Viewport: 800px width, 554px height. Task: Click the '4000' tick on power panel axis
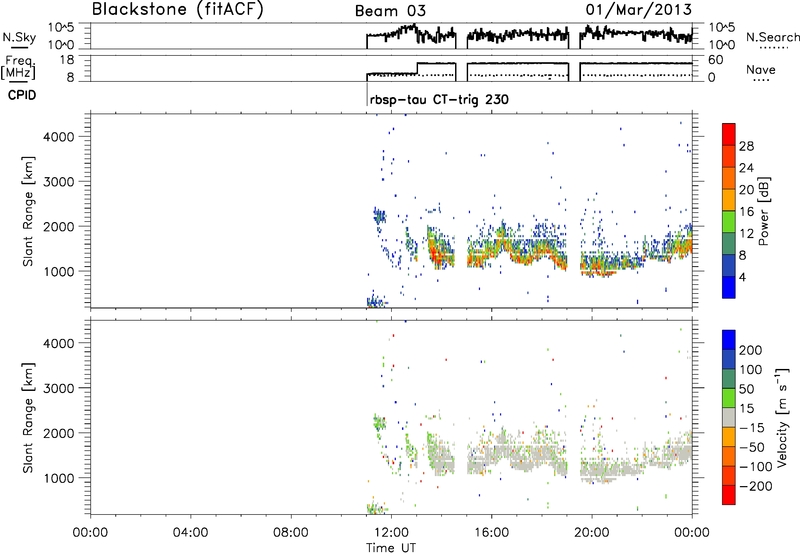[x=59, y=137]
